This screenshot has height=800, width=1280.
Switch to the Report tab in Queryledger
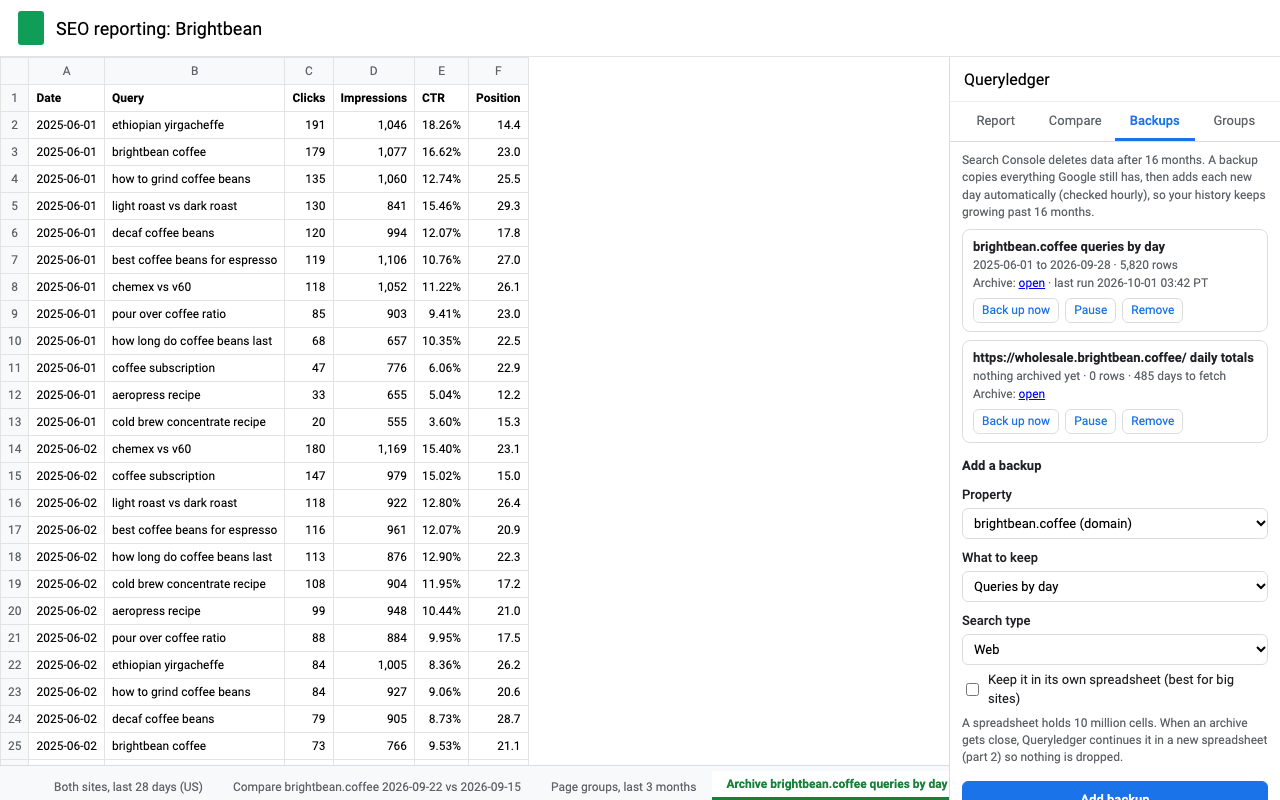[995, 121]
